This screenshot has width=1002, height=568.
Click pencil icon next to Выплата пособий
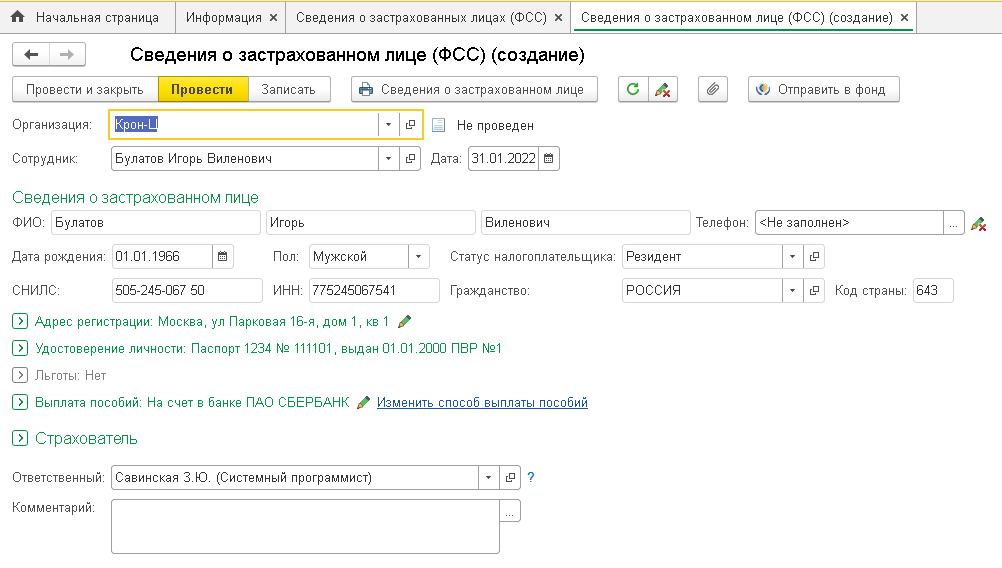coord(363,403)
